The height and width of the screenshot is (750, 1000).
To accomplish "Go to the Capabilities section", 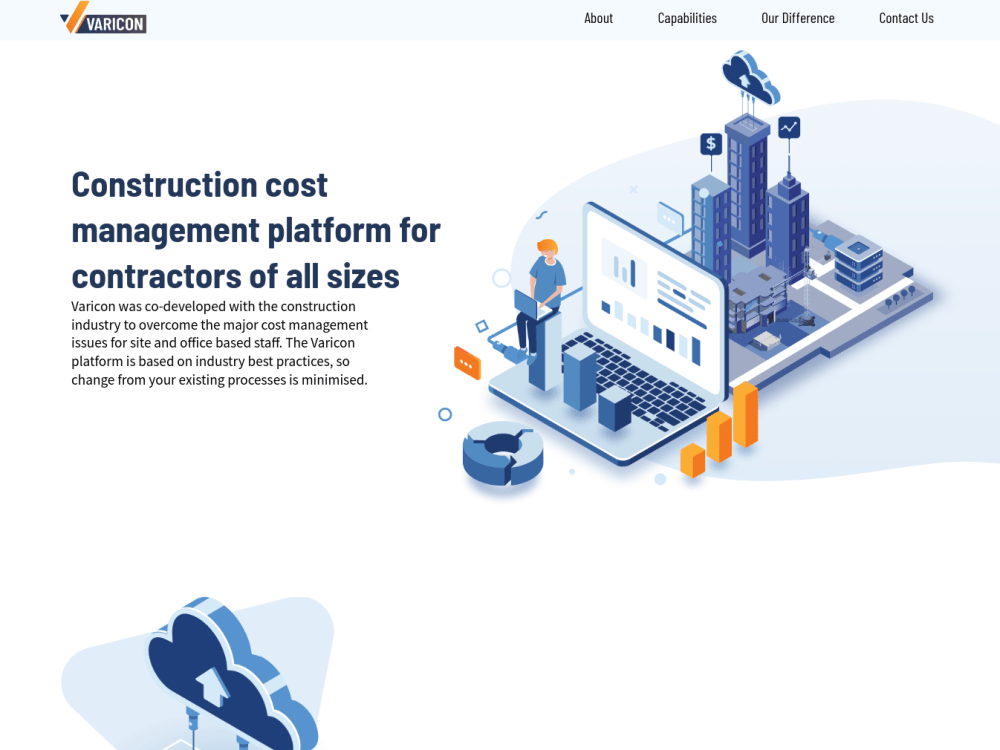I will 687,18.
